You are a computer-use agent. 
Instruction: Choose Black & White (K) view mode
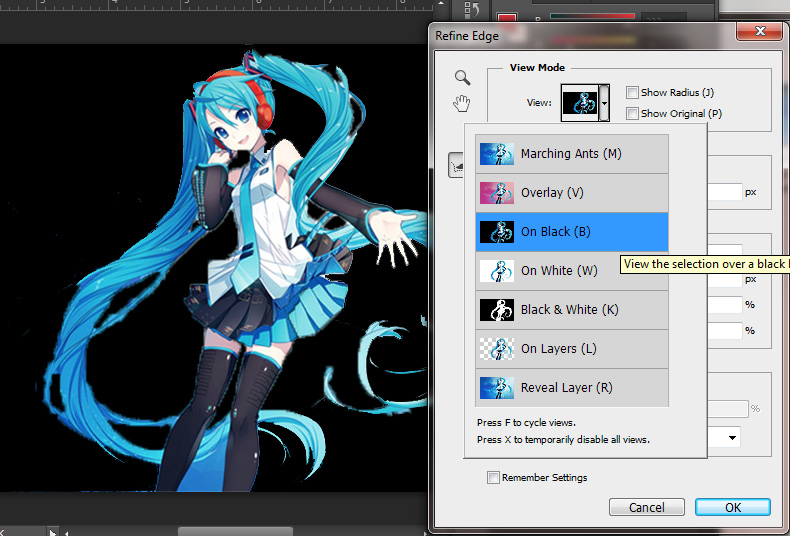coord(572,309)
